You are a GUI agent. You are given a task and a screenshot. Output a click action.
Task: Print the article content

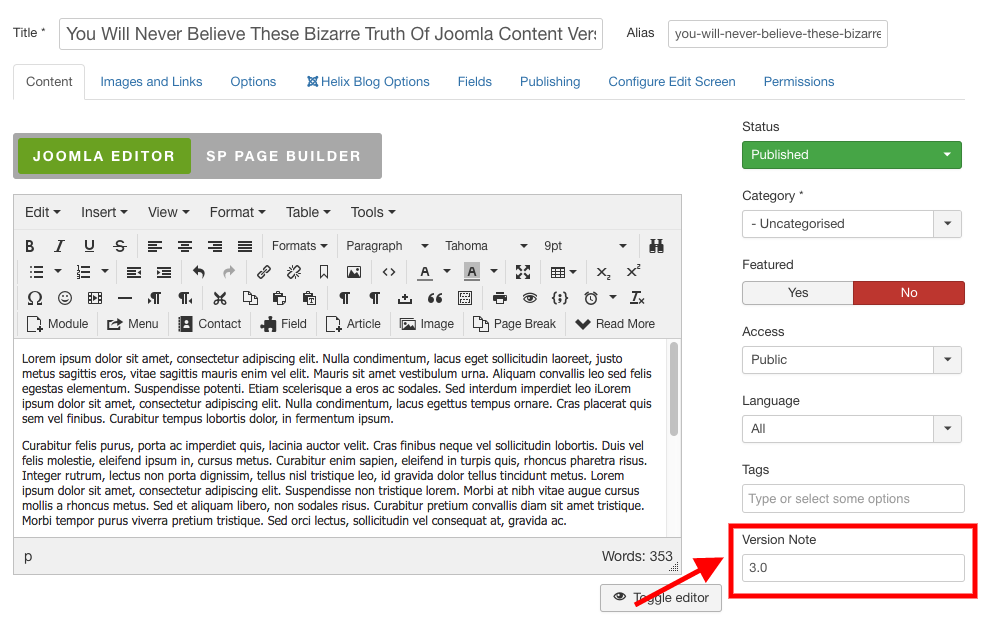499,297
